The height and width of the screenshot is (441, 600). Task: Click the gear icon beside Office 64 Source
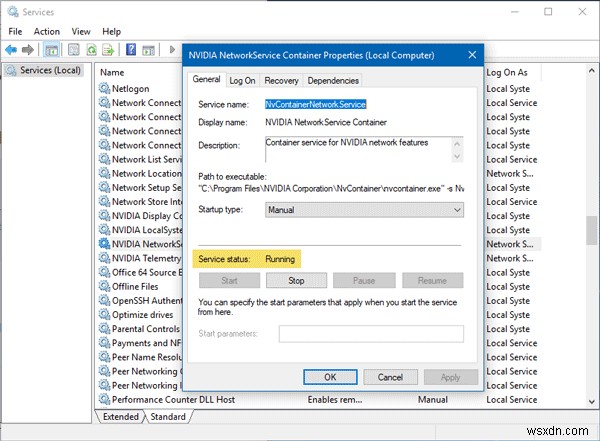tap(104, 272)
